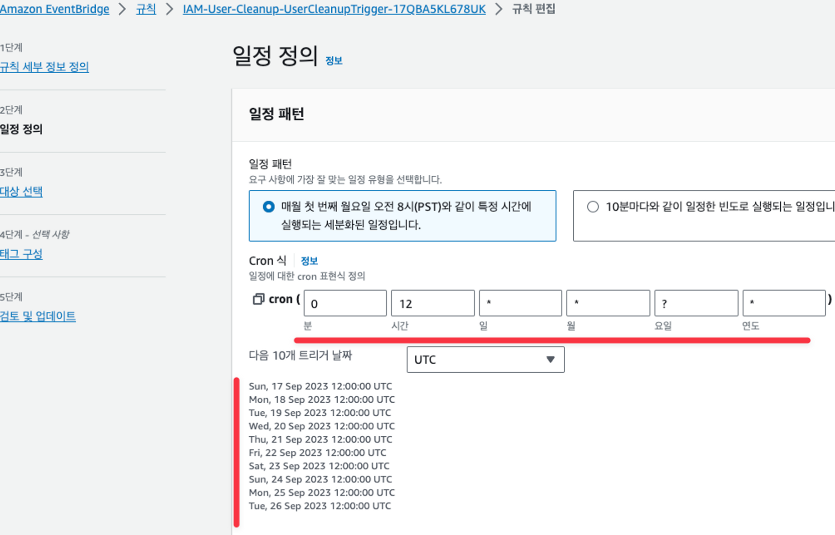Click the 분 cron input field
Screen dimensions: 835x535
345,303
